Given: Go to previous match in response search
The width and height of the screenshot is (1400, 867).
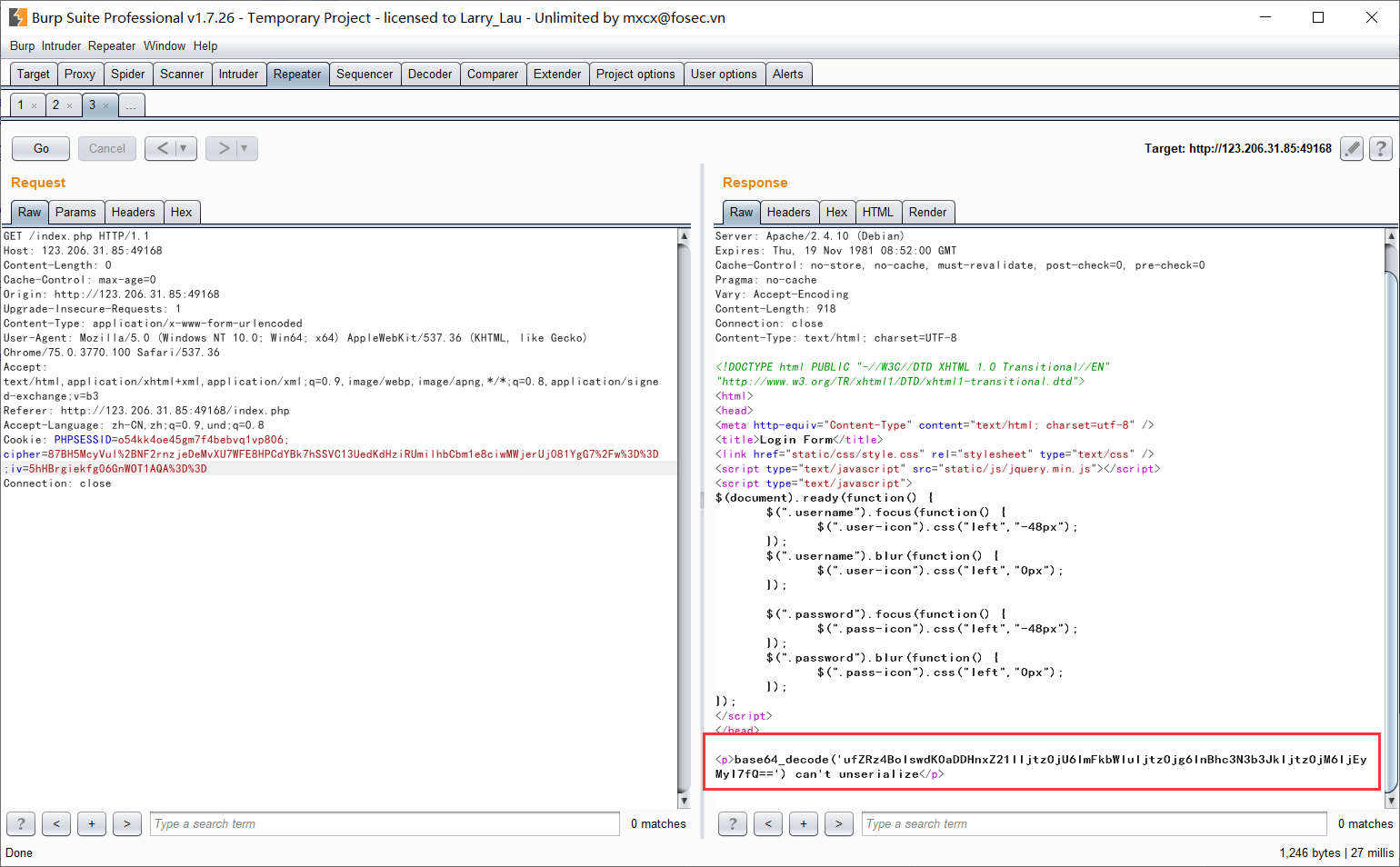Looking at the screenshot, I should tap(768, 823).
